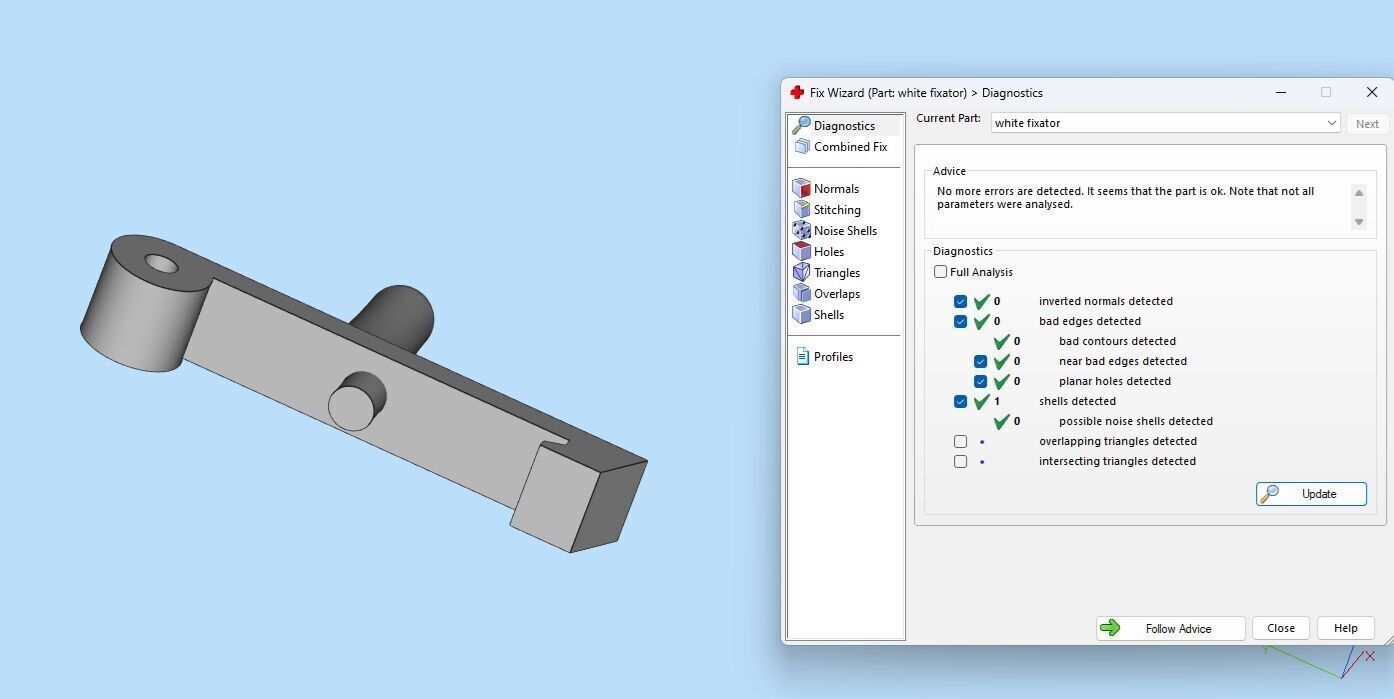The image size is (1394, 699).
Task: Click the magnifier icon on Update button
Action: 1269,493
